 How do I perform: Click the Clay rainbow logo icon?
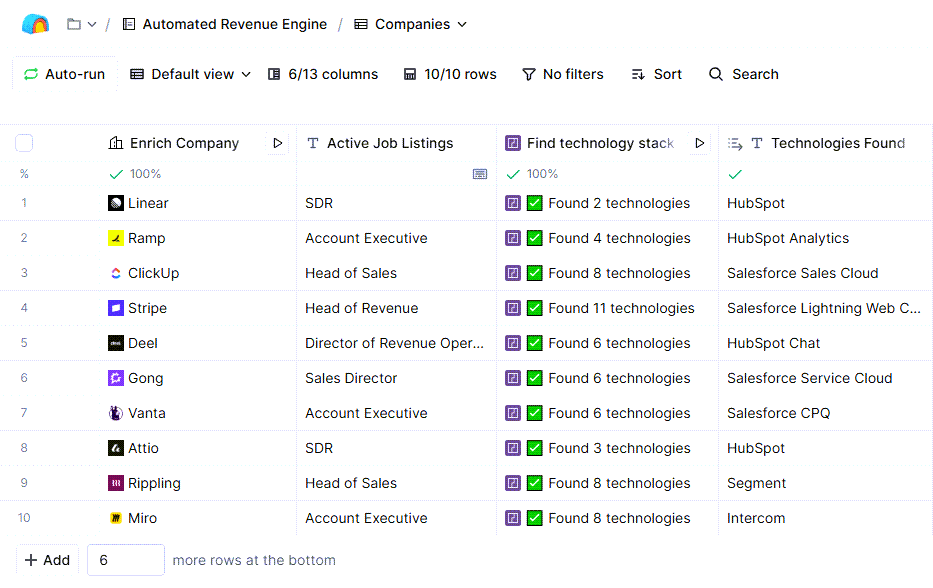(x=35, y=24)
